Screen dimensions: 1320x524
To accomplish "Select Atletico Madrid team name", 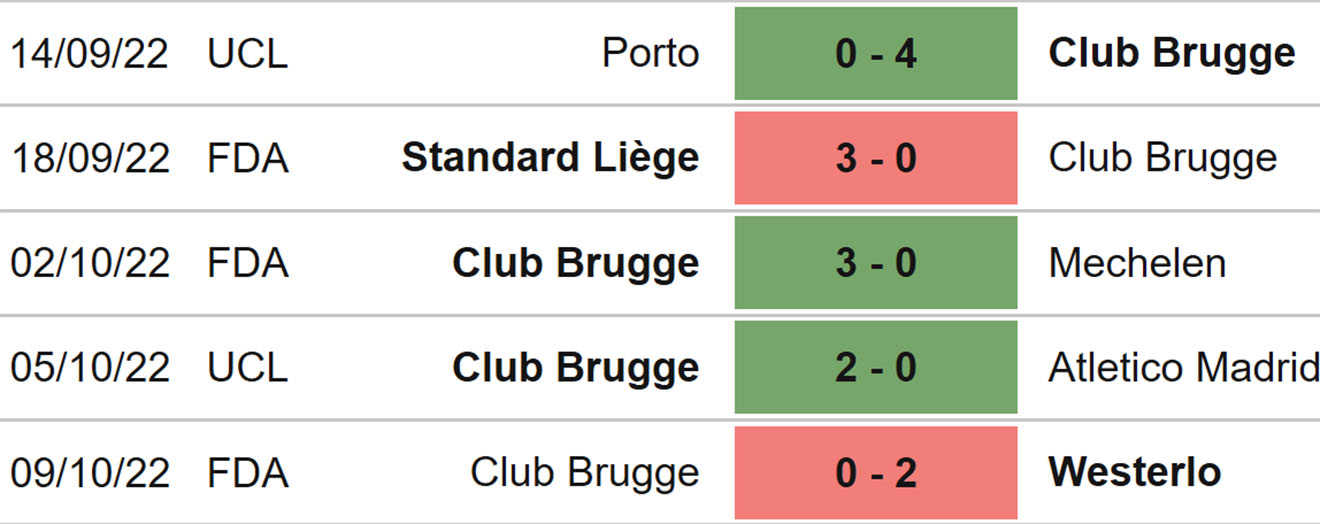I will [x=1183, y=368].
